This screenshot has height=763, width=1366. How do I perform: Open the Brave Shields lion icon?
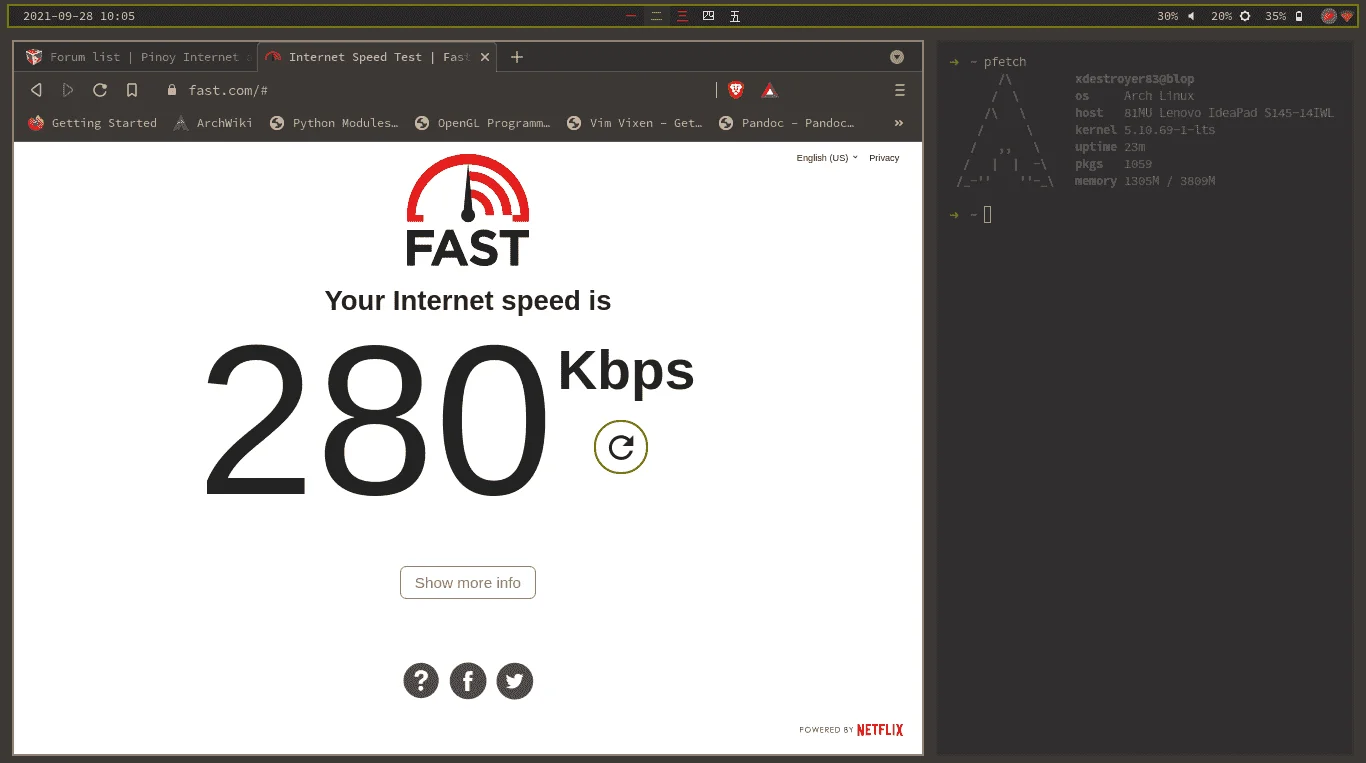(x=736, y=90)
